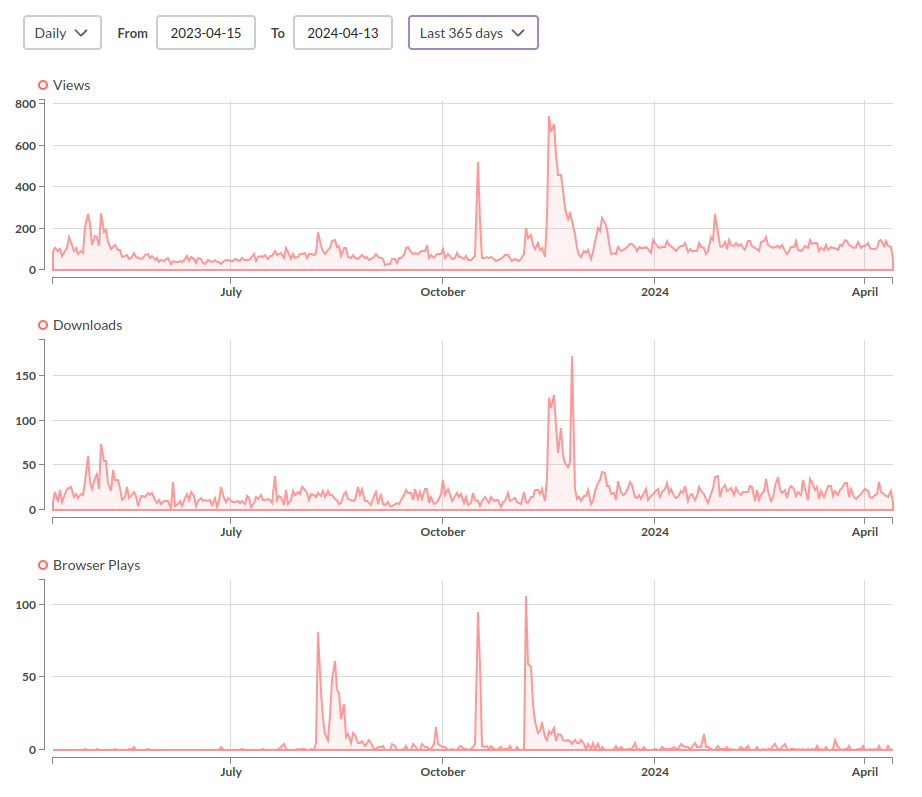Click the October label under Downloads chart

(x=443, y=532)
